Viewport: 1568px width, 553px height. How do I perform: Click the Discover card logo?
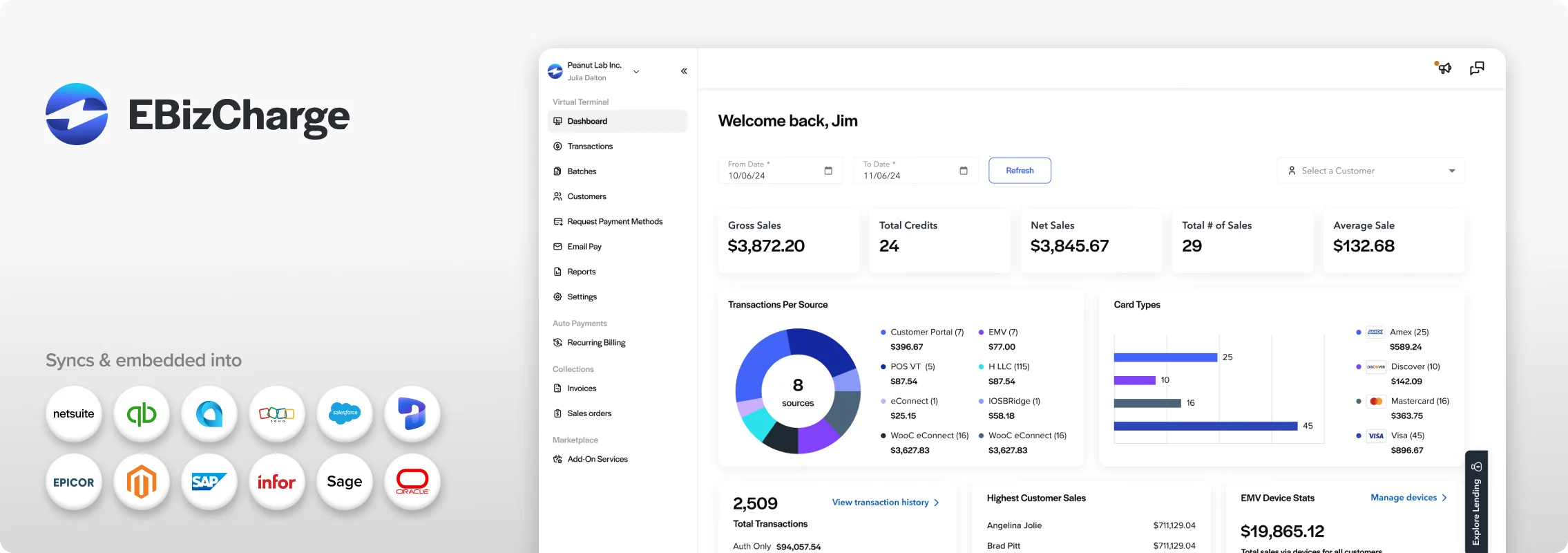point(1375,367)
